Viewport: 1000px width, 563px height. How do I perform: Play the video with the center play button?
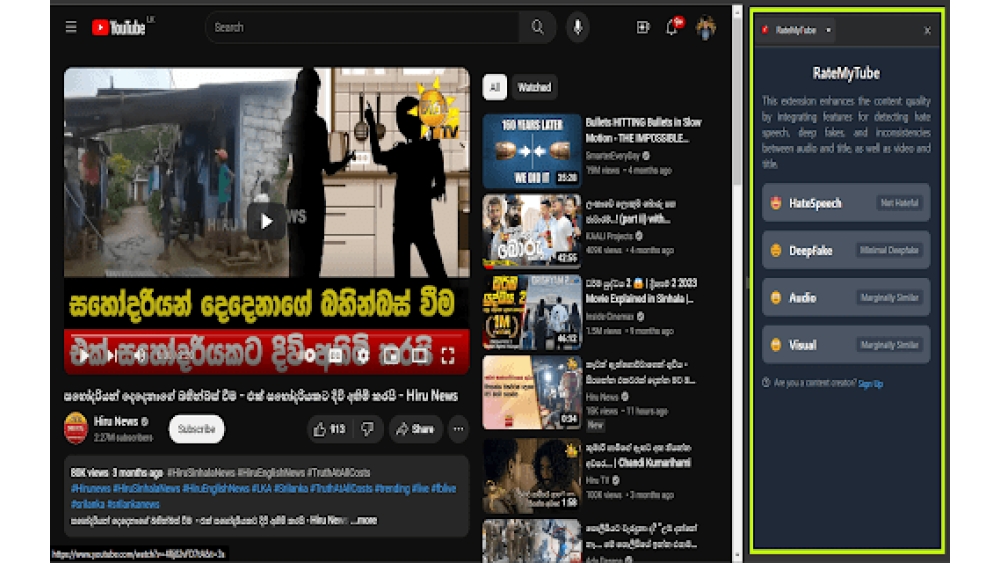coord(266,221)
